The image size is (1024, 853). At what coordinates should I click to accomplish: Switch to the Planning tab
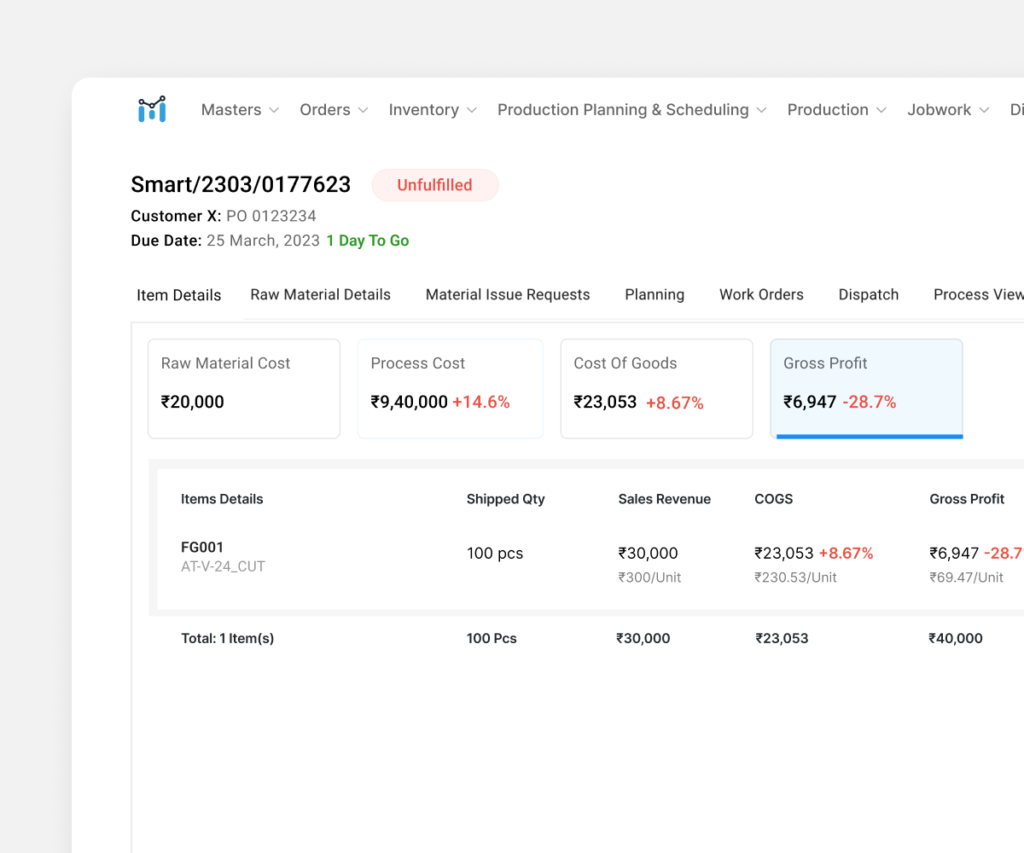pyautogui.click(x=654, y=295)
